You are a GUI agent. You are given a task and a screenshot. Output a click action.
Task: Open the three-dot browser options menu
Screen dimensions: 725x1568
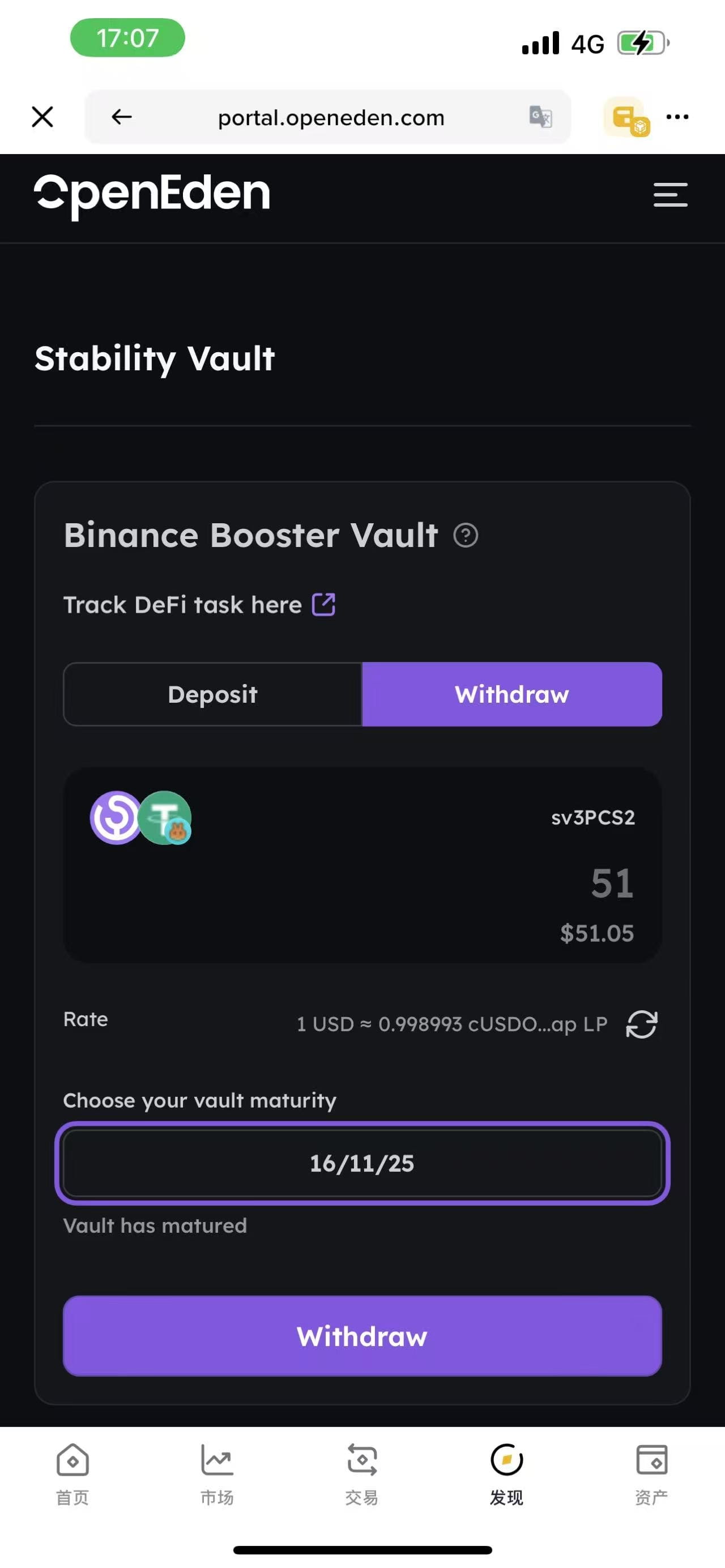677,117
